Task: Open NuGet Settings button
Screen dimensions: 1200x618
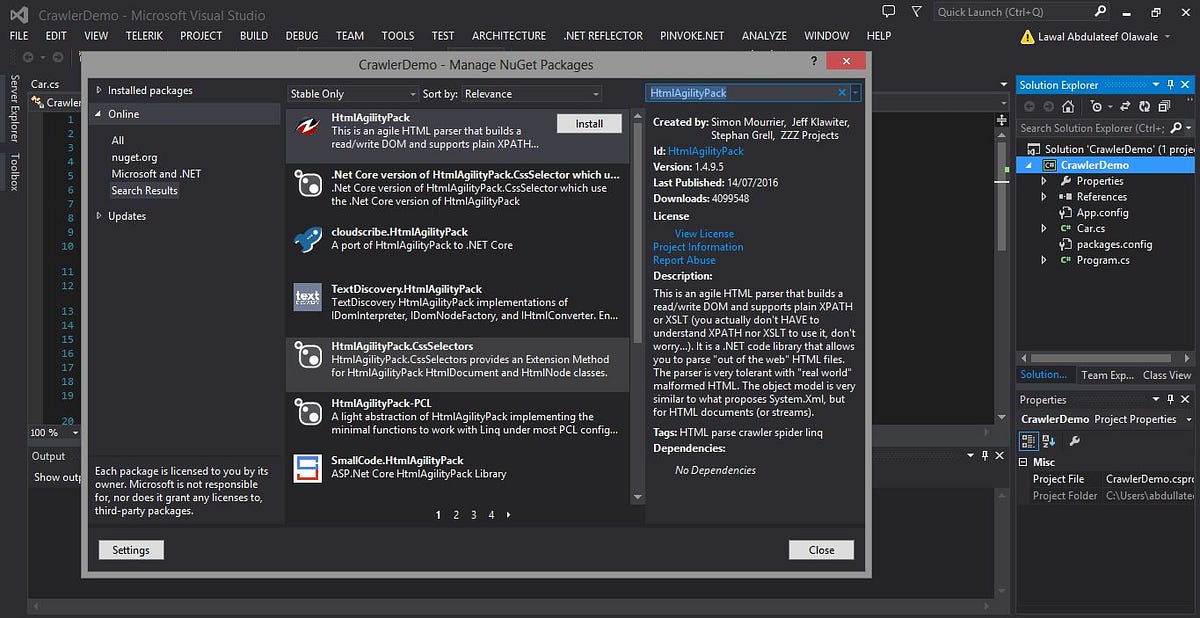Action: (131, 550)
